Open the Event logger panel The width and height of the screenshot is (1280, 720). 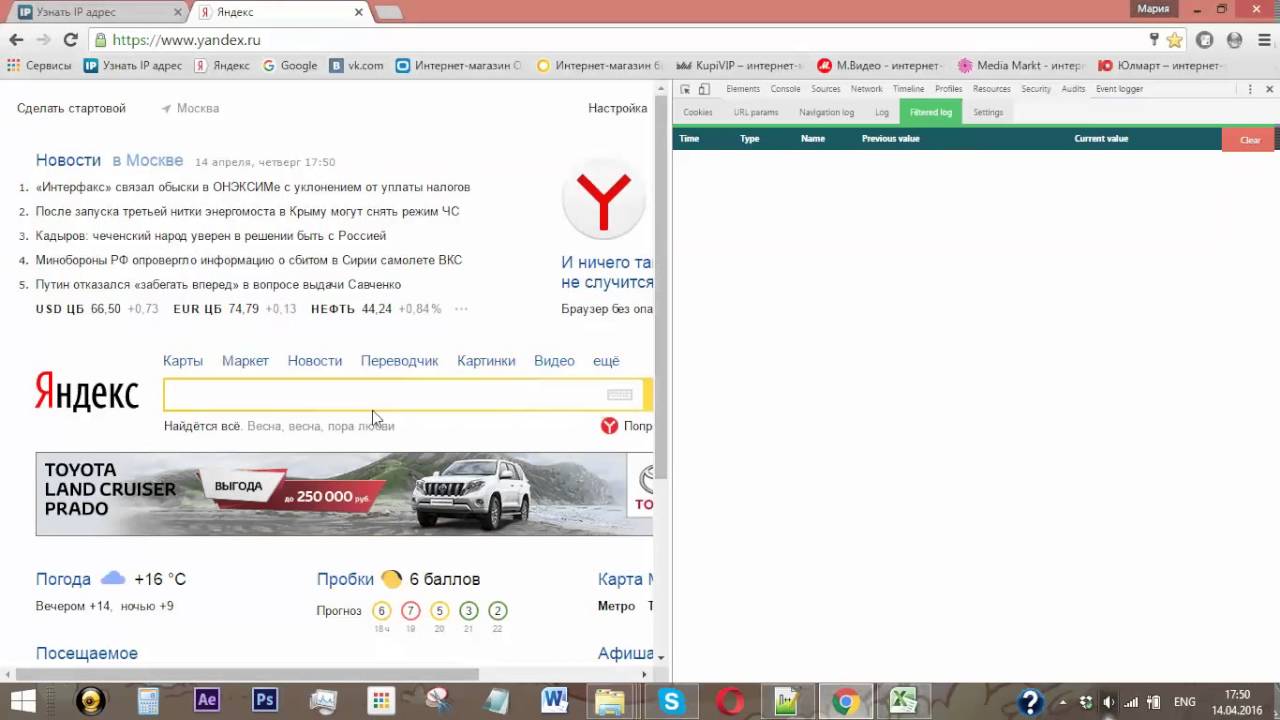(1119, 89)
